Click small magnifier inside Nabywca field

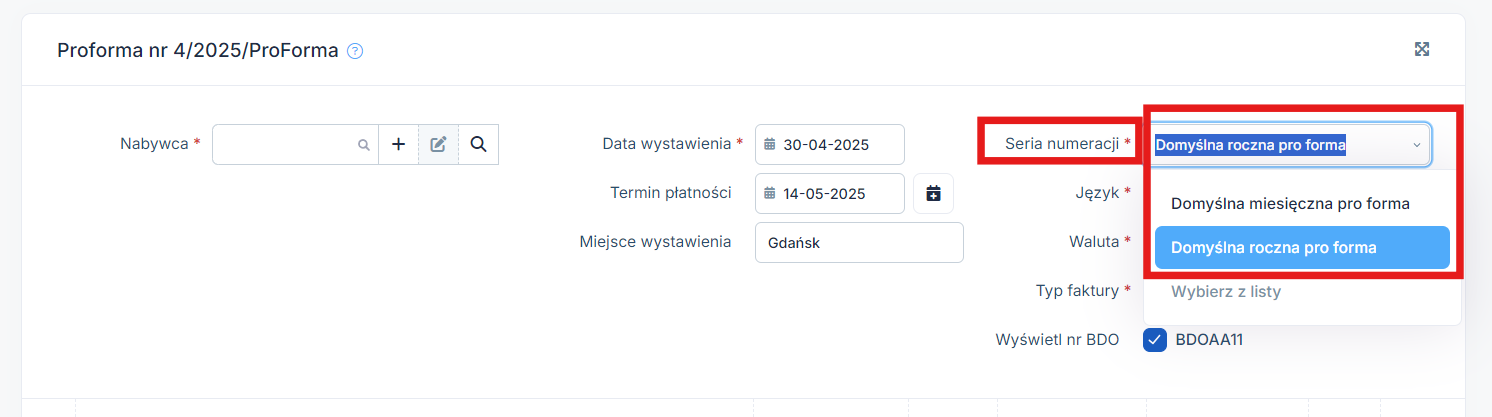point(364,145)
